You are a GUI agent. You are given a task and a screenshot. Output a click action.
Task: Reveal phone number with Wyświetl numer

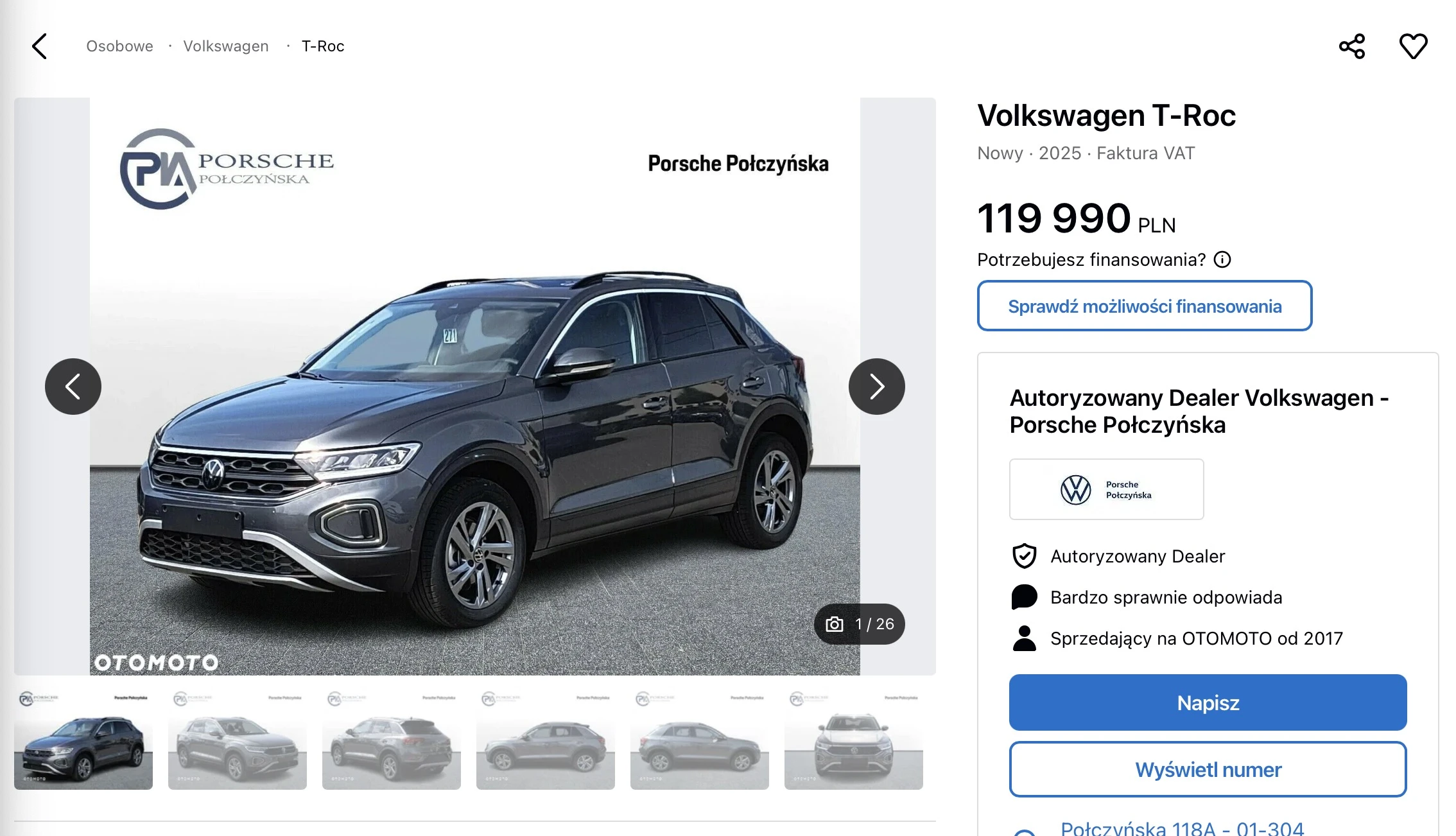click(x=1208, y=769)
